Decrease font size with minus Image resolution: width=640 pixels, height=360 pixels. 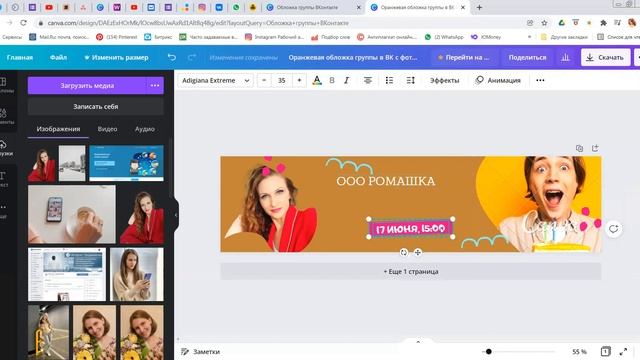click(x=264, y=80)
